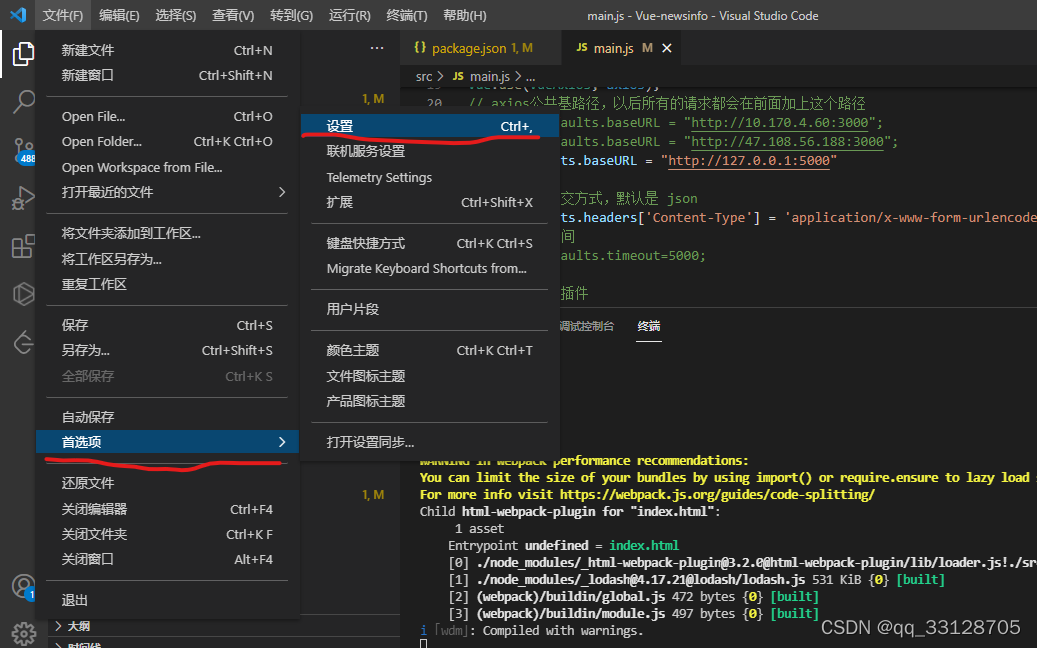Viewport: 1037px width, 648px height.
Task: Open 扩展 from the preferences submenu
Action: pyautogui.click(x=430, y=202)
